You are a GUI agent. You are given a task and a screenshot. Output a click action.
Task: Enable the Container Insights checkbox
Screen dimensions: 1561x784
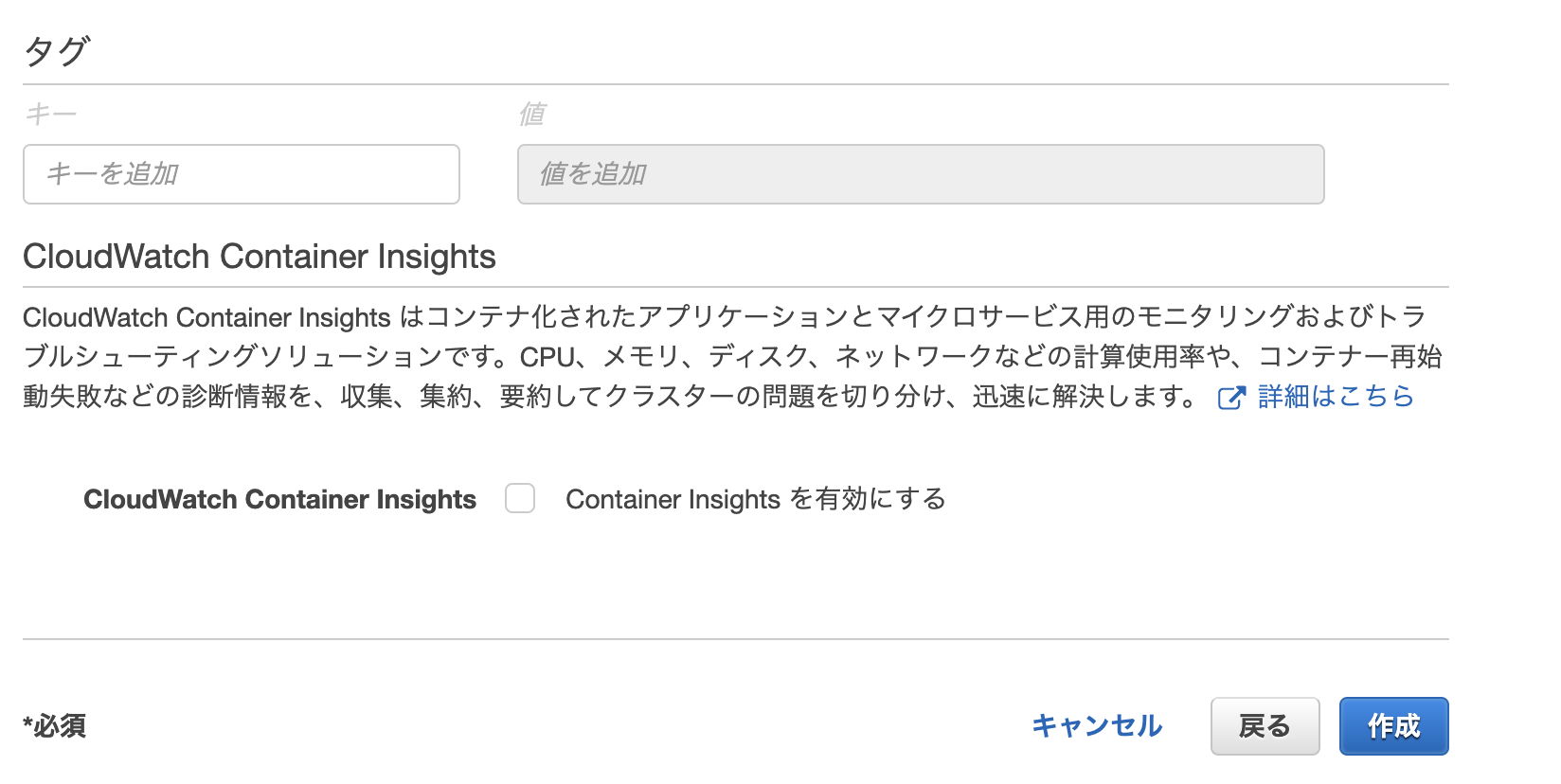tap(520, 498)
